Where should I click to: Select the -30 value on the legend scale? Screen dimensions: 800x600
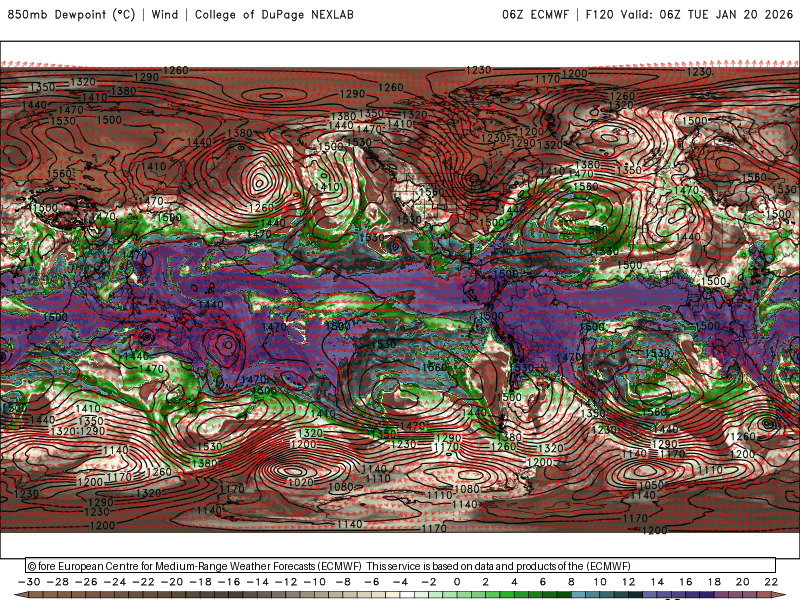coord(30,582)
